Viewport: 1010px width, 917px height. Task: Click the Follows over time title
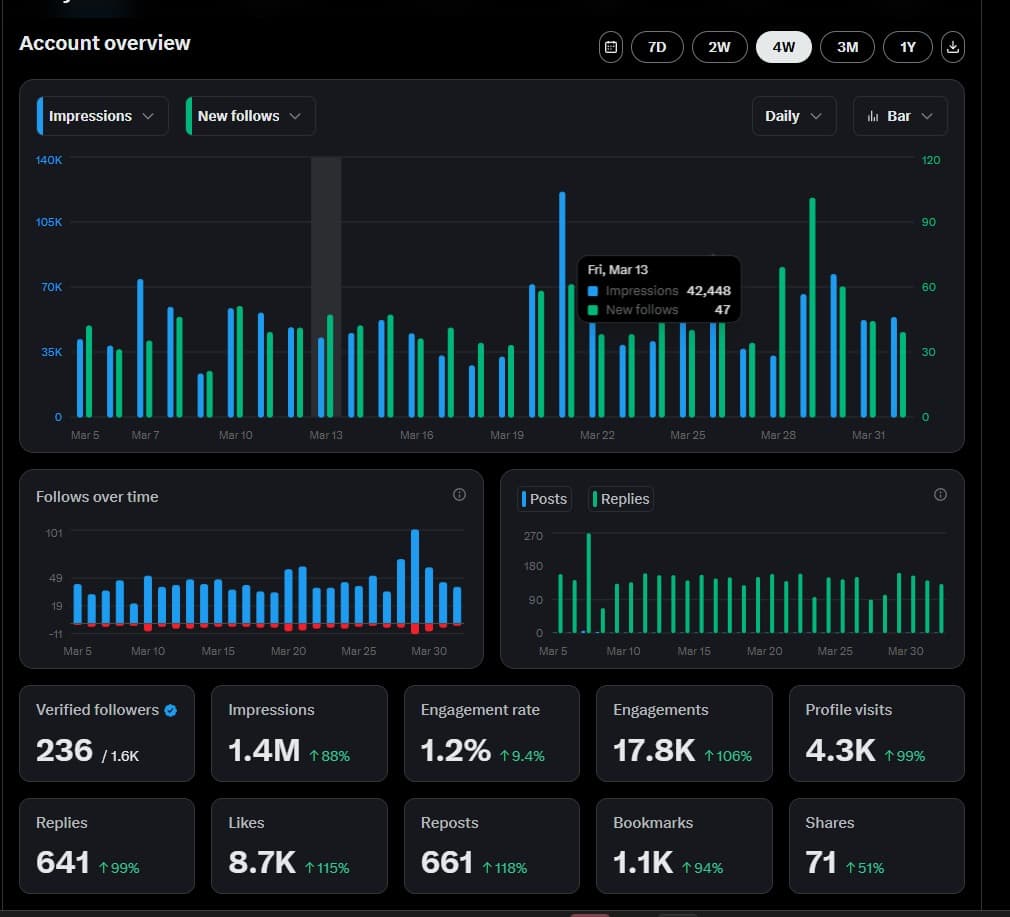point(97,497)
